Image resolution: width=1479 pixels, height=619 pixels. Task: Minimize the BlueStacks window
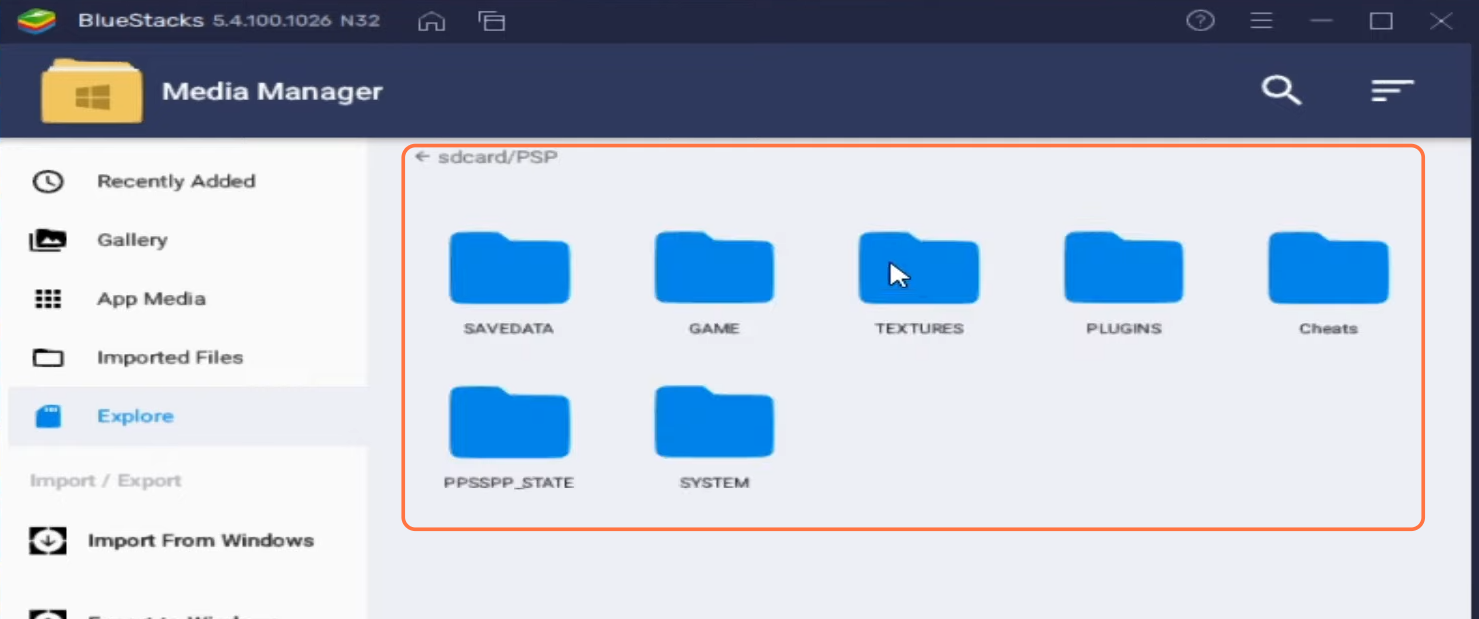coord(1322,21)
